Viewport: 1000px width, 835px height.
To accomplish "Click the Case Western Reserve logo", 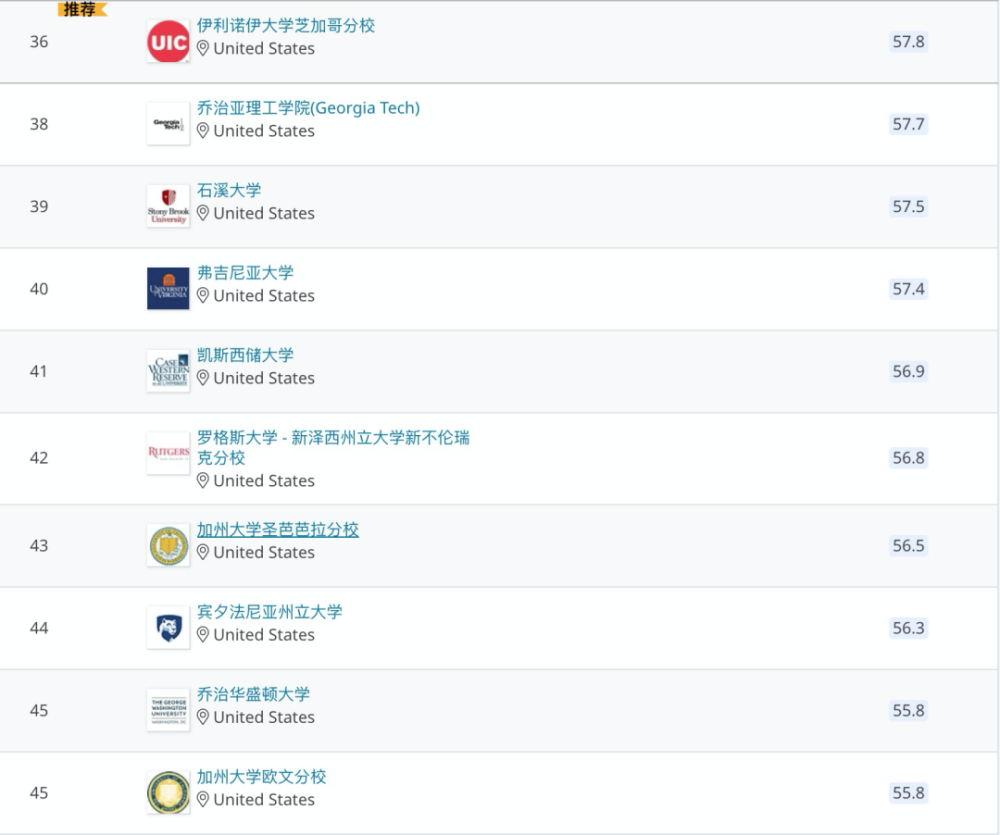I will [x=168, y=371].
